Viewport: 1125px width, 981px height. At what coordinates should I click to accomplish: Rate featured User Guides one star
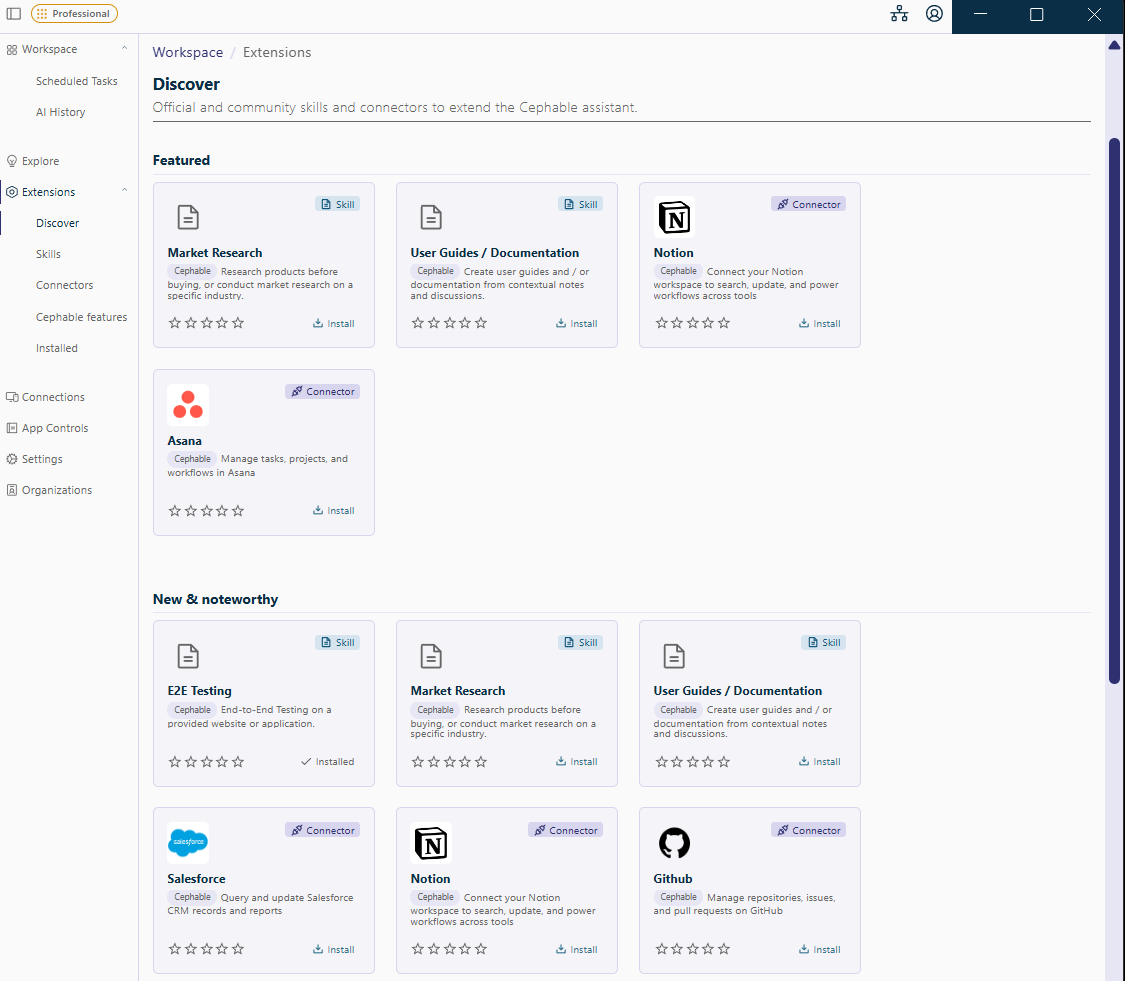pos(418,323)
